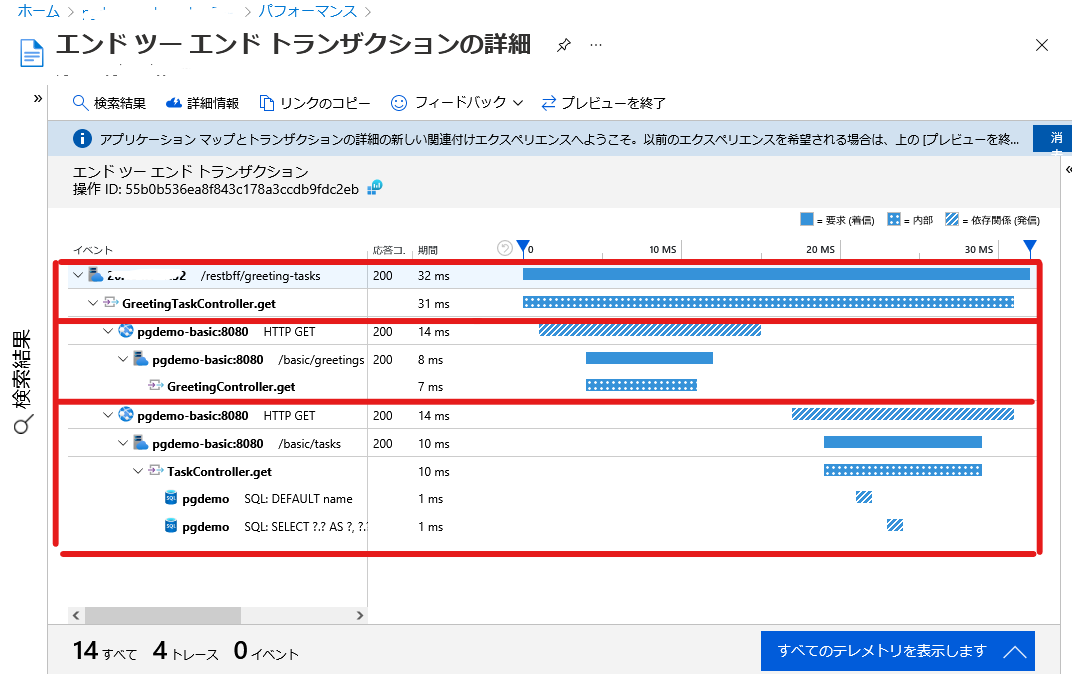Collapse the /basic/greetings request row
Viewport: 1072px width, 674px height.
click(x=123, y=359)
